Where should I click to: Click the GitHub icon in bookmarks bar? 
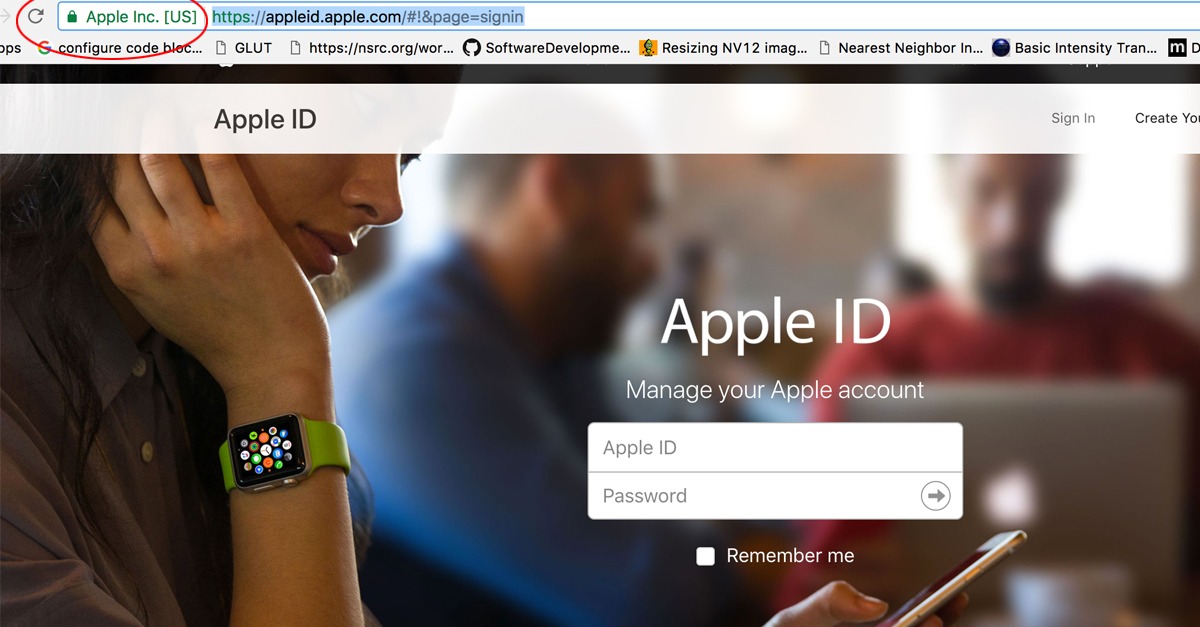472,47
